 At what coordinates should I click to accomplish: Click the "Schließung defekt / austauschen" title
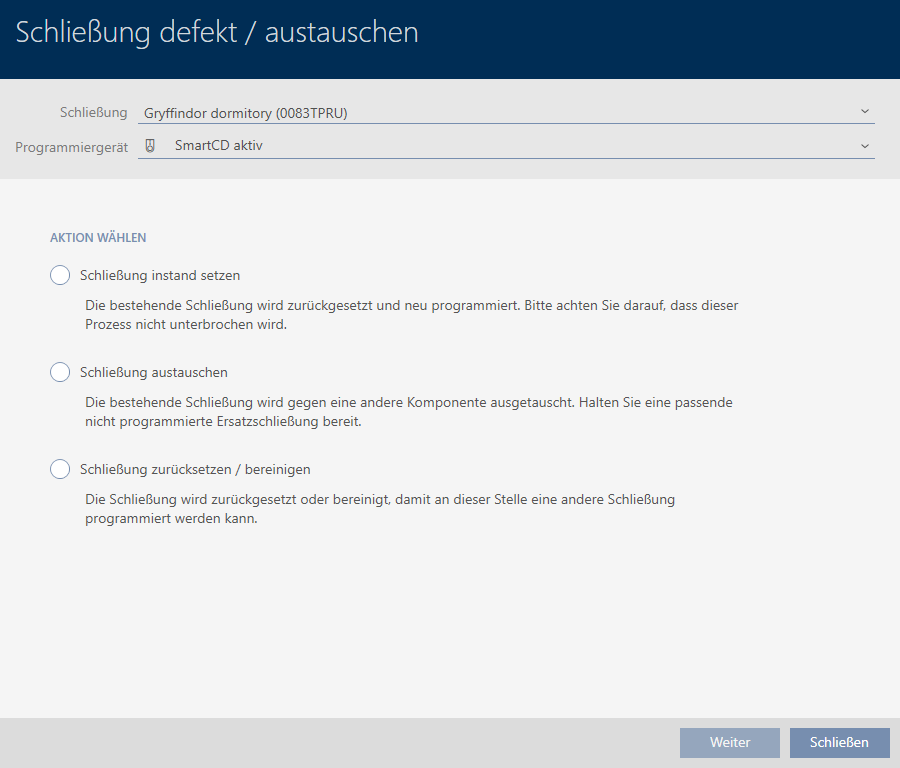click(217, 33)
